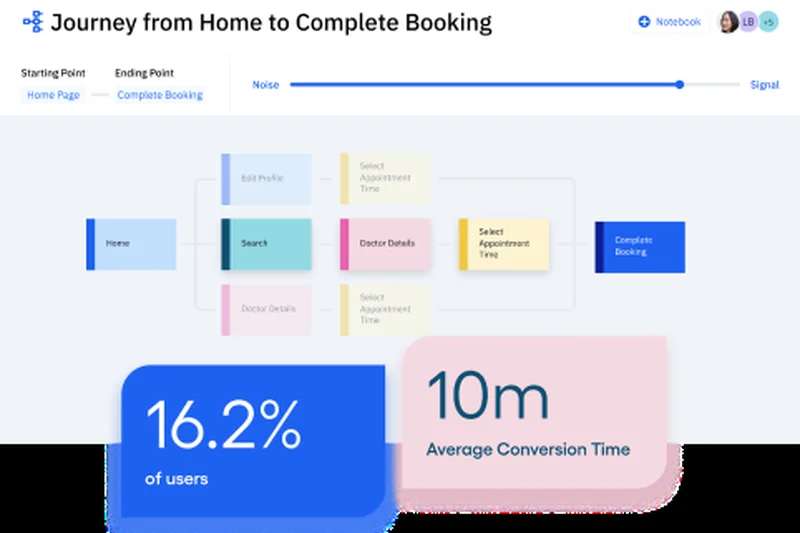Select the teal Search node

pyautogui.click(x=266, y=244)
